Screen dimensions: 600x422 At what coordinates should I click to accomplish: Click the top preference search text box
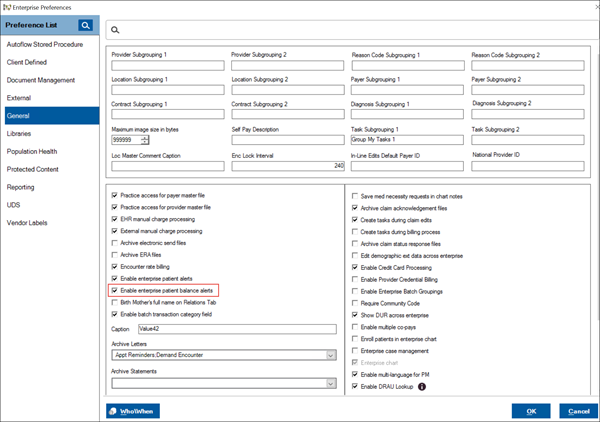click(352, 30)
